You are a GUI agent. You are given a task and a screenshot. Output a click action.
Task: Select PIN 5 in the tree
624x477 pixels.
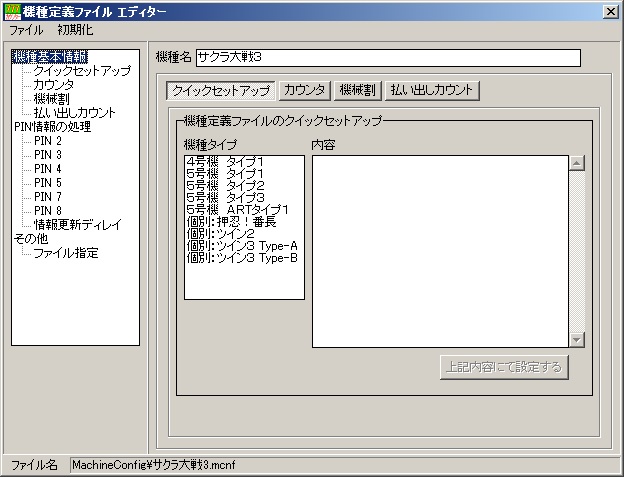[48, 183]
